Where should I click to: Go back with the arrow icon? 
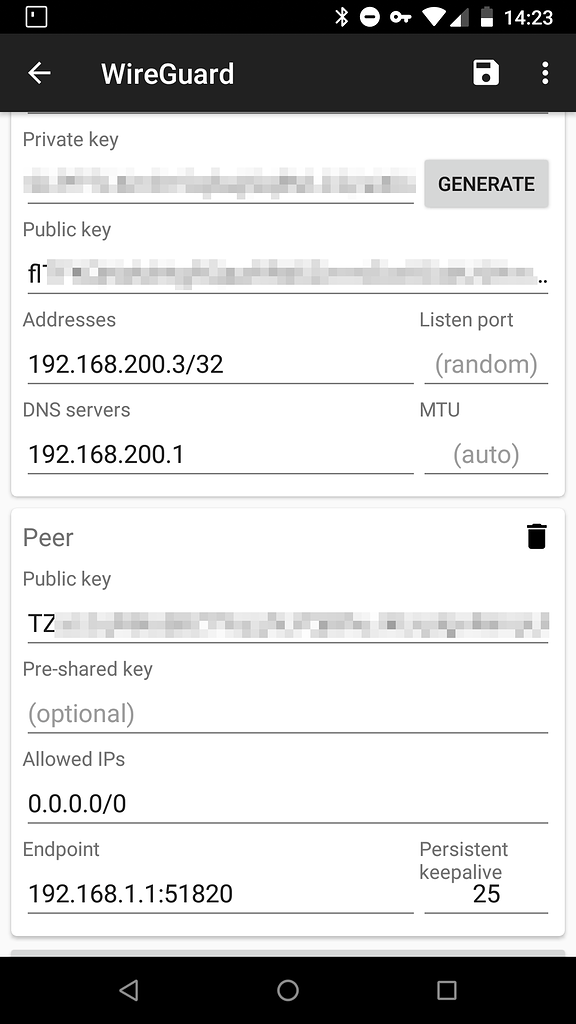39,73
